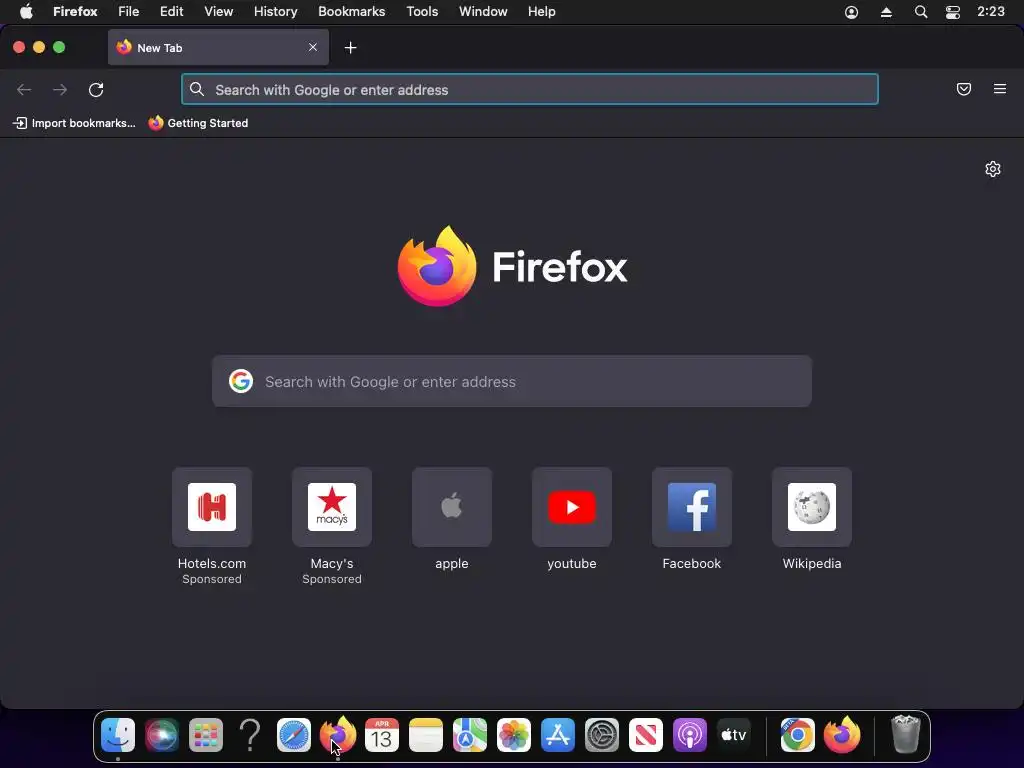Open Calendar from the Dock
Screen dimensions: 1024x768
click(x=381, y=735)
